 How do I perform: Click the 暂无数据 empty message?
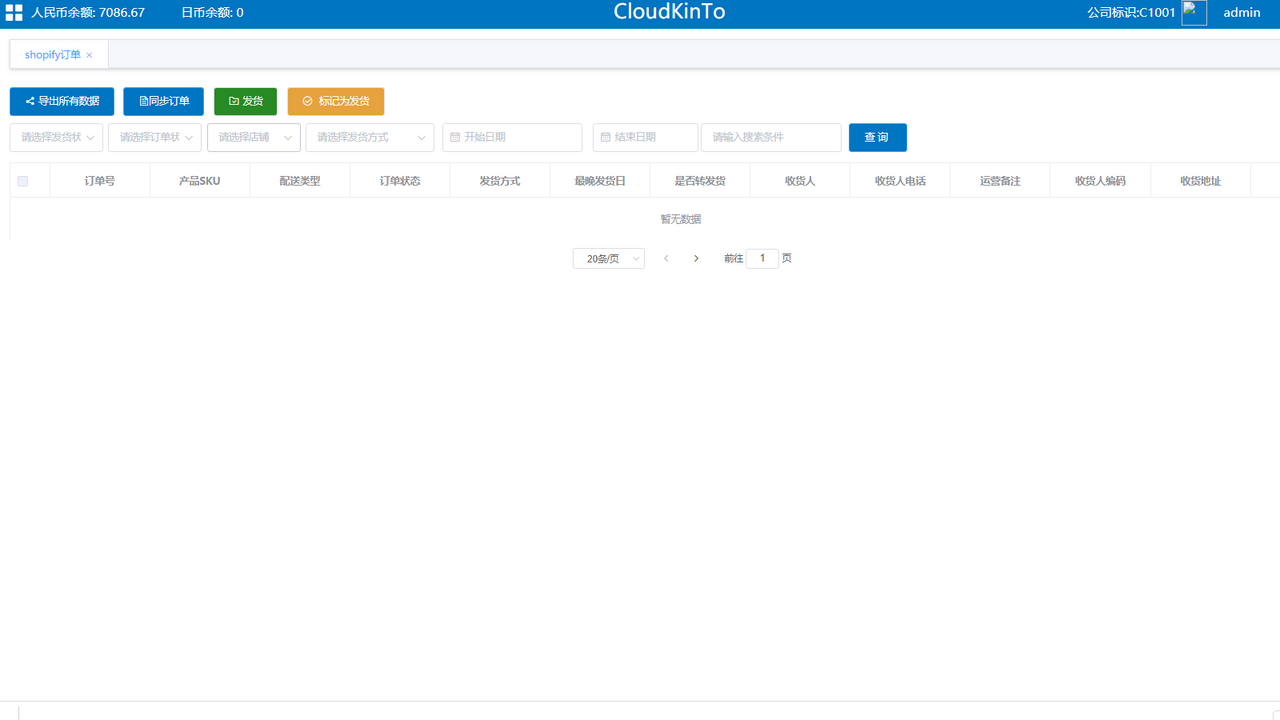(681, 219)
